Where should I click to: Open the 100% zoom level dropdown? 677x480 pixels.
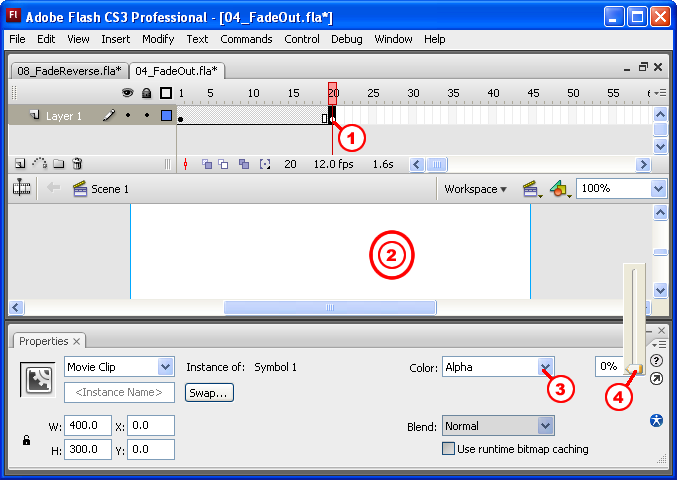coord(657,188)
